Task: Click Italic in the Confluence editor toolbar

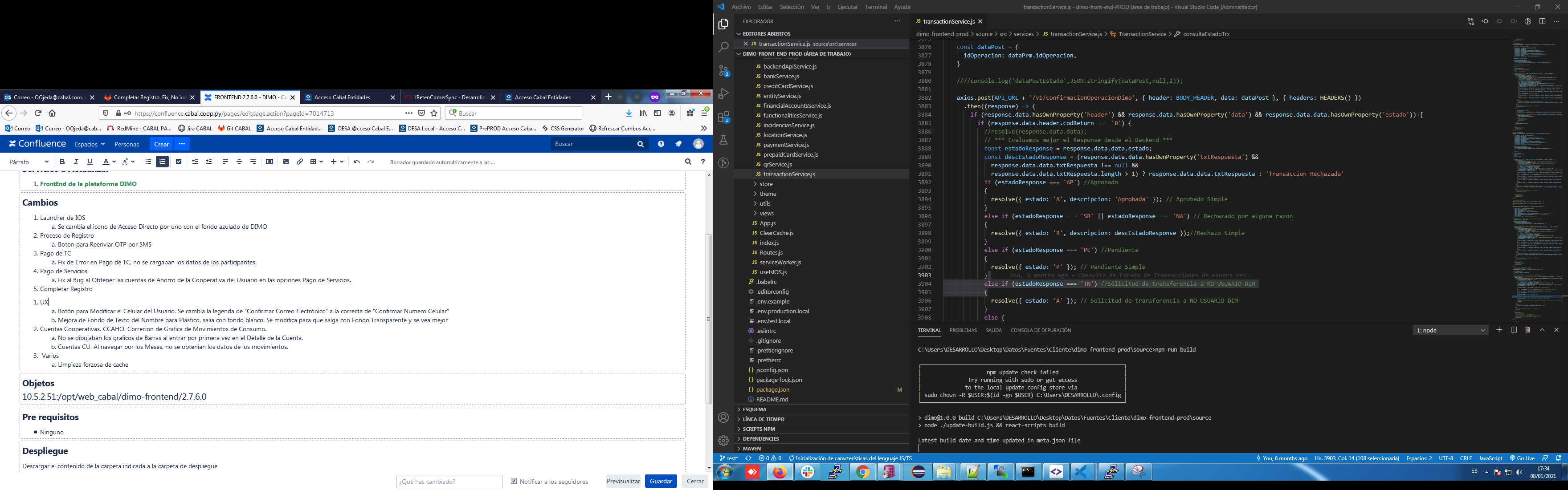Action: pyautogui.click(x=76, y=162)
